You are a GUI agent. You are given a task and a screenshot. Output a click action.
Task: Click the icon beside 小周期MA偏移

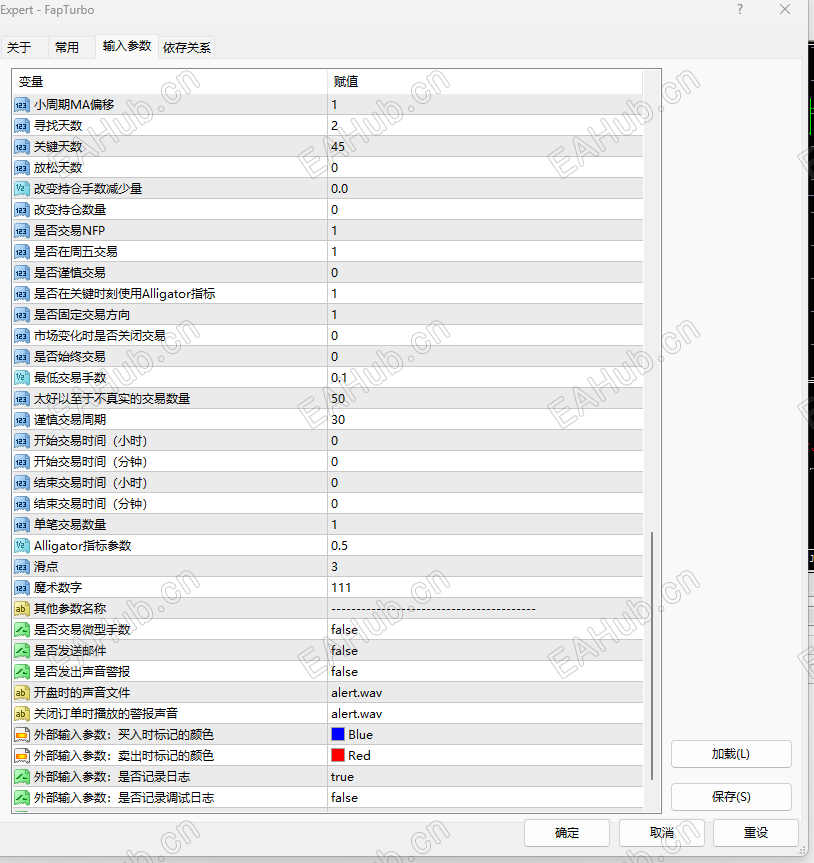(21, 105)
